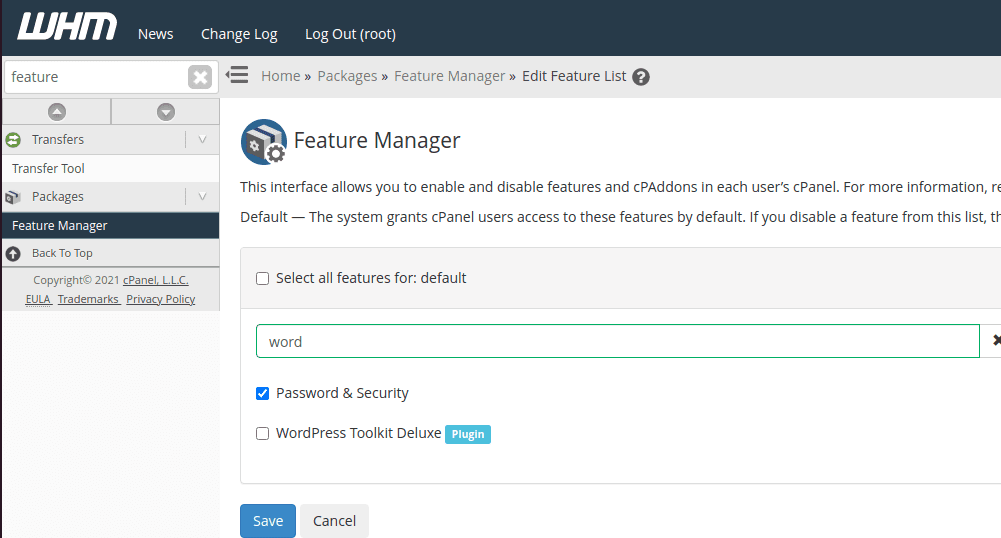This screenshot has height=538, width=1001.
Task: Click the Save button
Action: pos(268,521)
